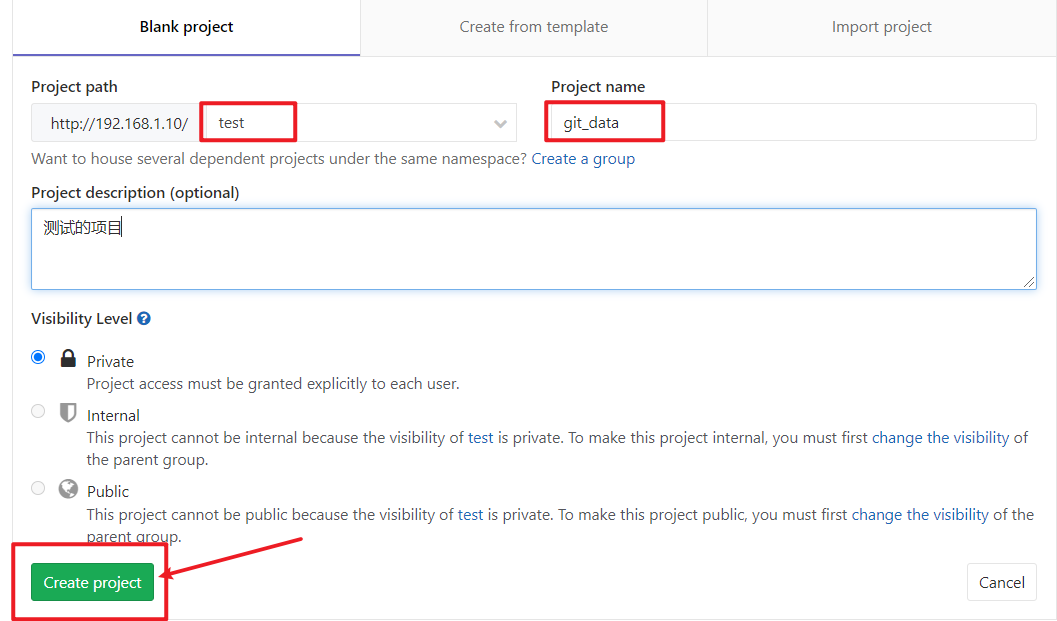Follow change the visibility link under Internal
The height and width of the screenshot is (621, 1057).
click(x=940, y=438)
